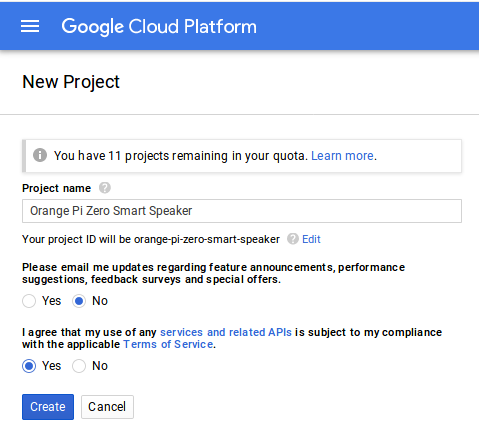Click the orange-pi-zero-smart-speaker project ID text

(207, 239)
